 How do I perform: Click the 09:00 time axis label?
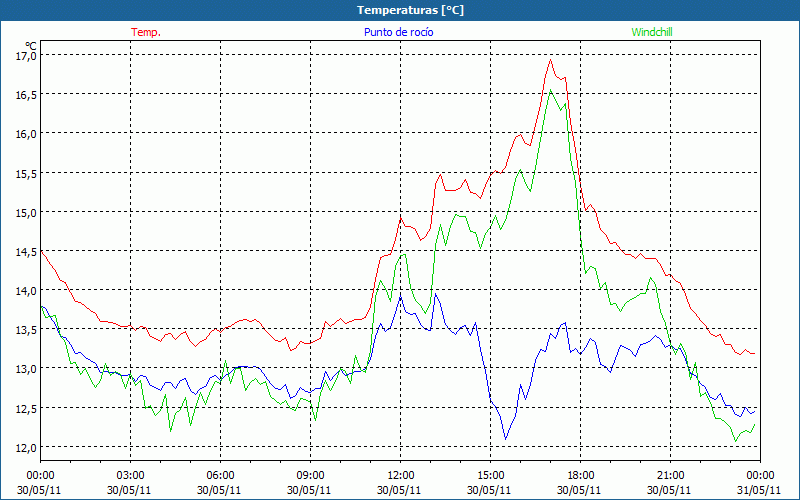(x=310, y=476)
